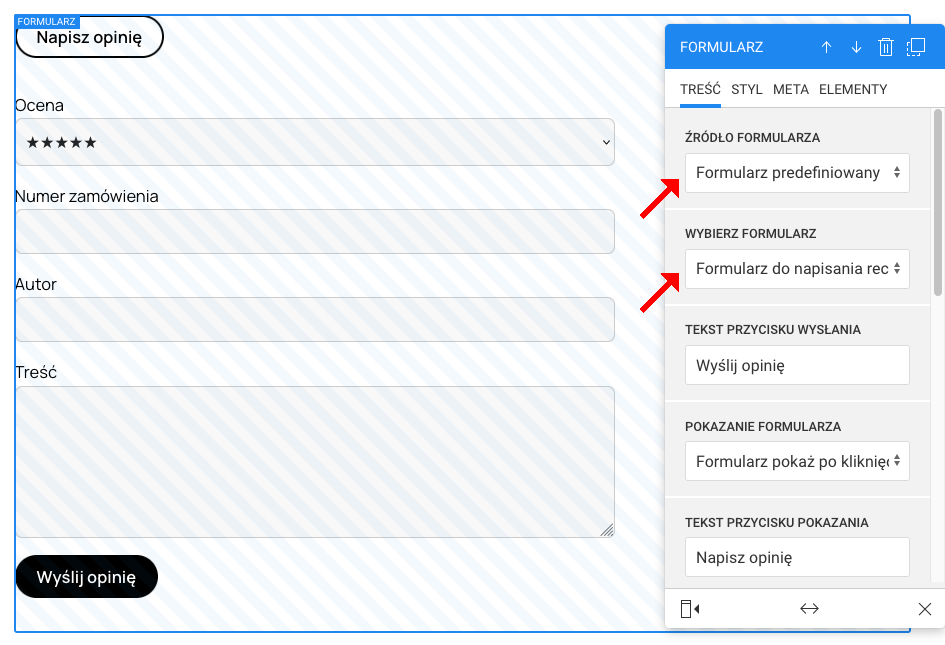Open the Źródło formularza dropdown

[797, 173]
